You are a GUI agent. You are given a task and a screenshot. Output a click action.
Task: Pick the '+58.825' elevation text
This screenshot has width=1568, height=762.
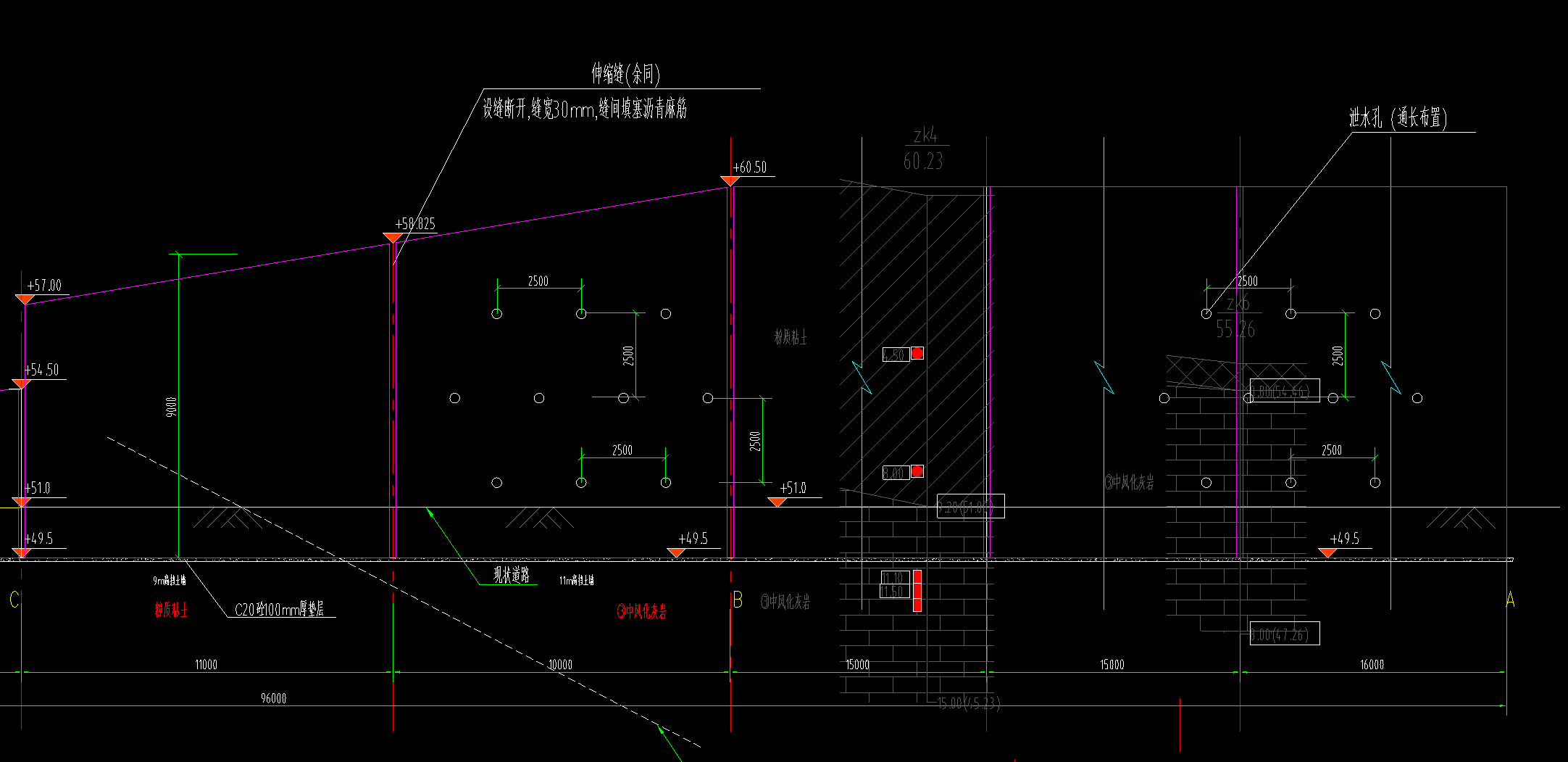tap(415, 224)
